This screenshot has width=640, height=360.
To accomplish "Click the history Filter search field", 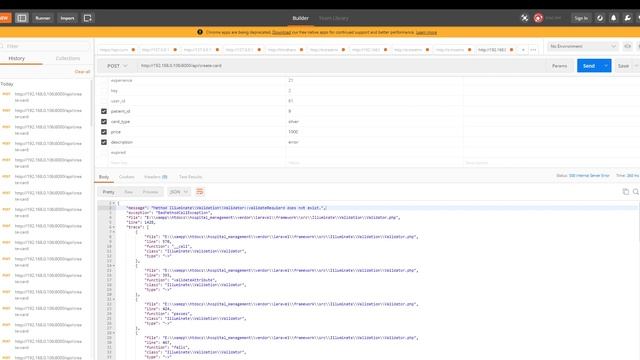I will pos(45,46).
